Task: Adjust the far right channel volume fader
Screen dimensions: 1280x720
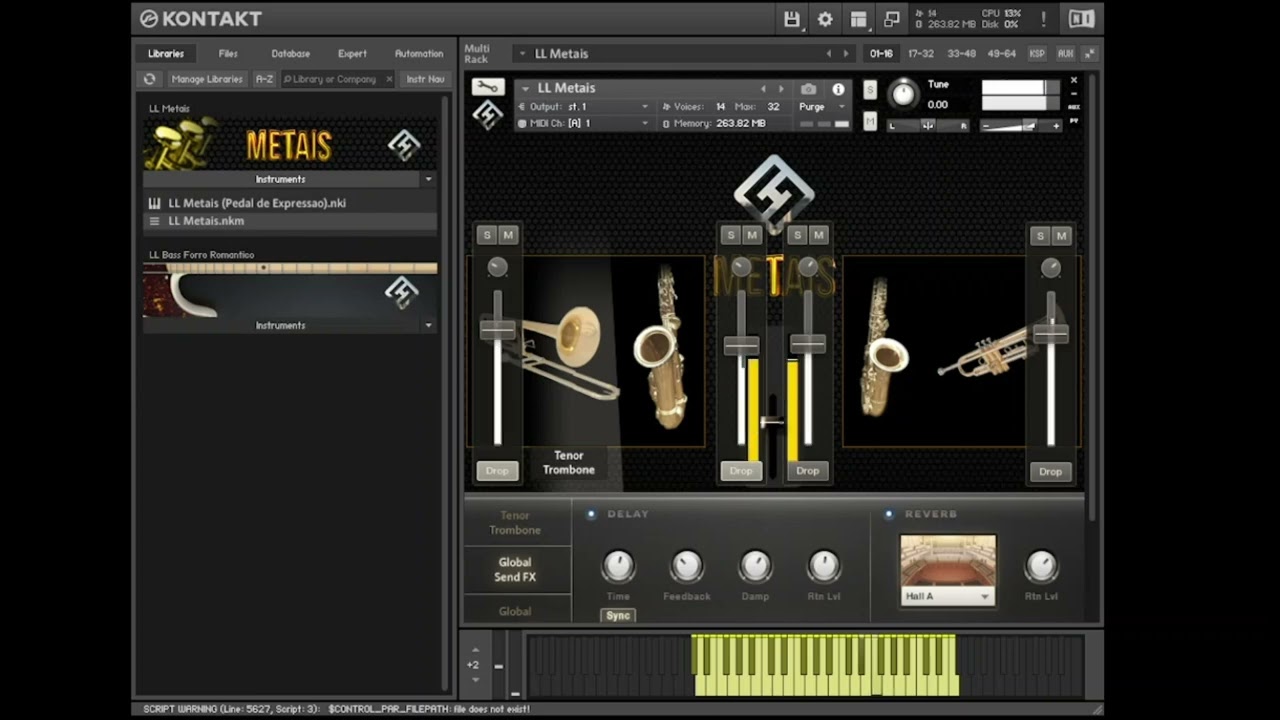Action: click(x=1051, y=333)
